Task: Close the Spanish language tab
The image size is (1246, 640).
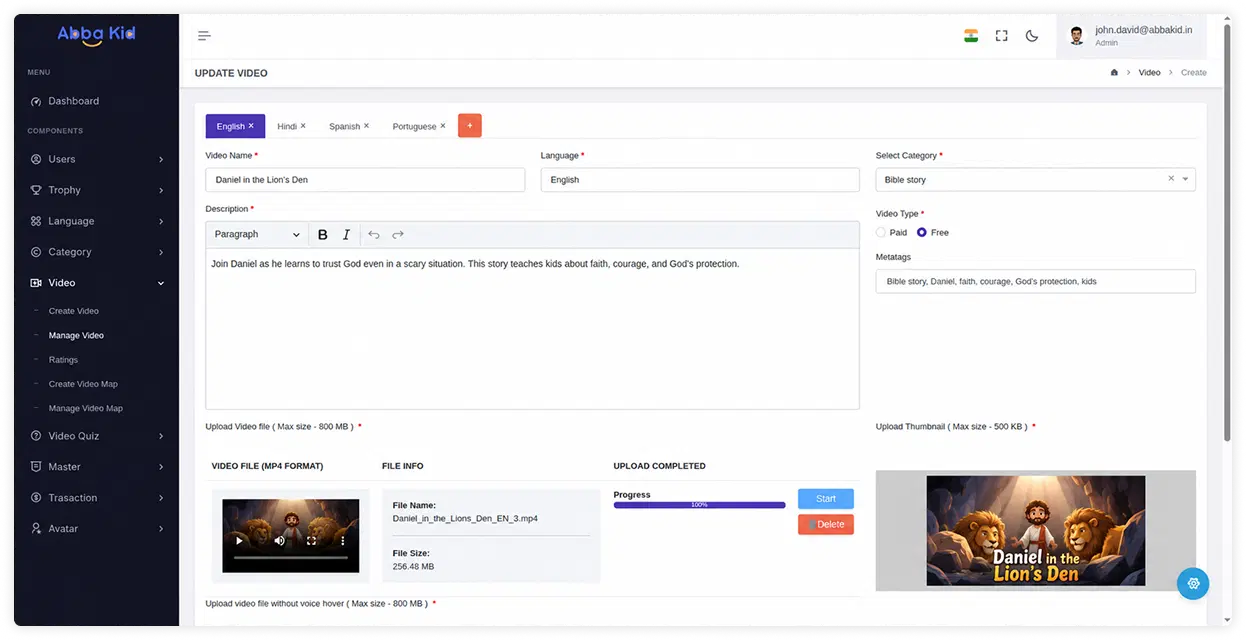Action: 366,126
